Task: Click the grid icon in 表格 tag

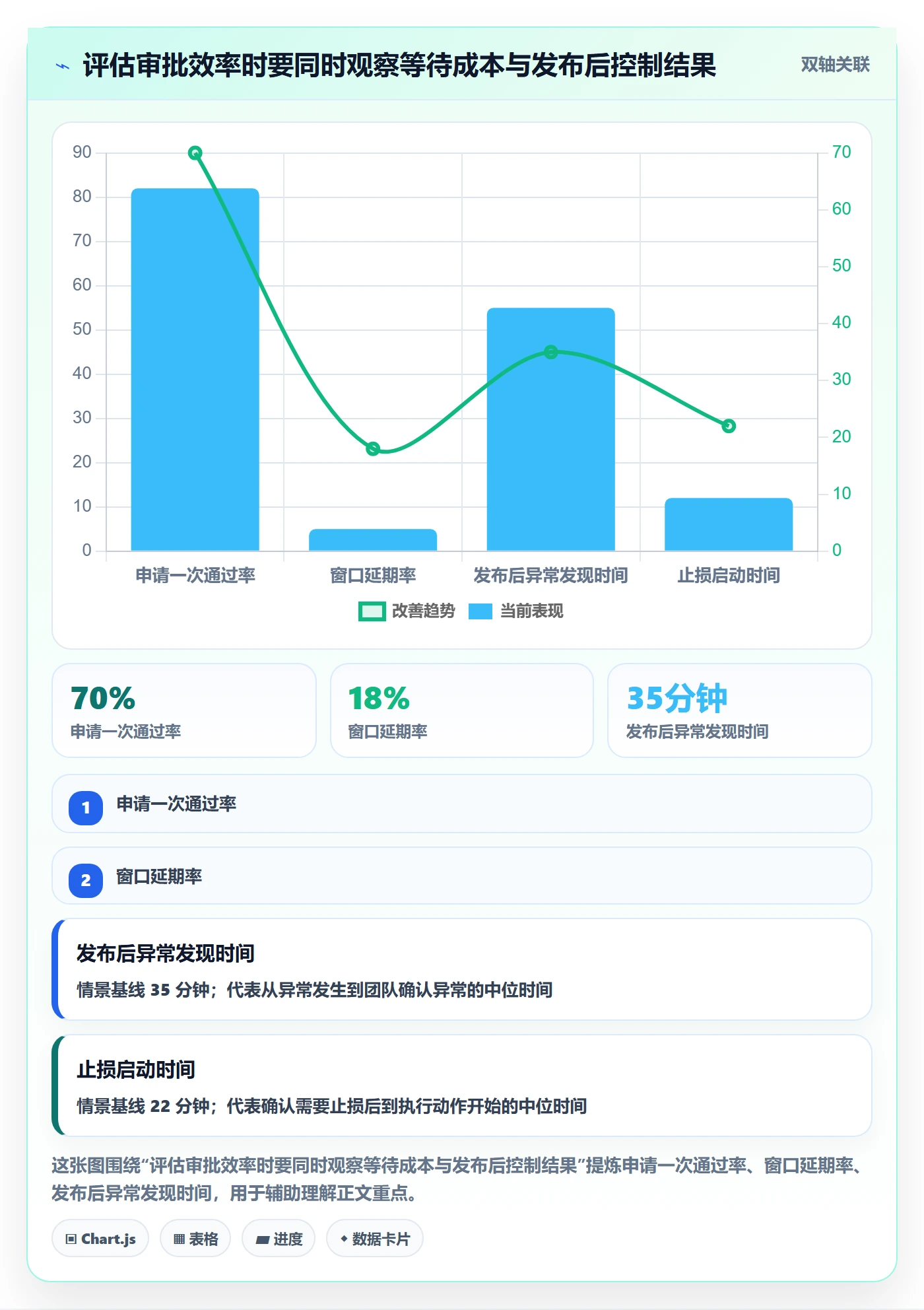Action: pos(179,1239)
